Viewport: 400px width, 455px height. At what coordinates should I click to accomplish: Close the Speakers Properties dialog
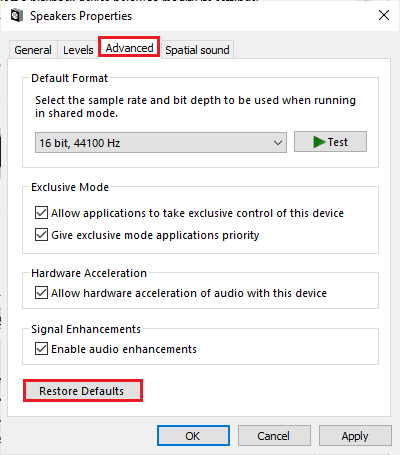tap(384, 15)
